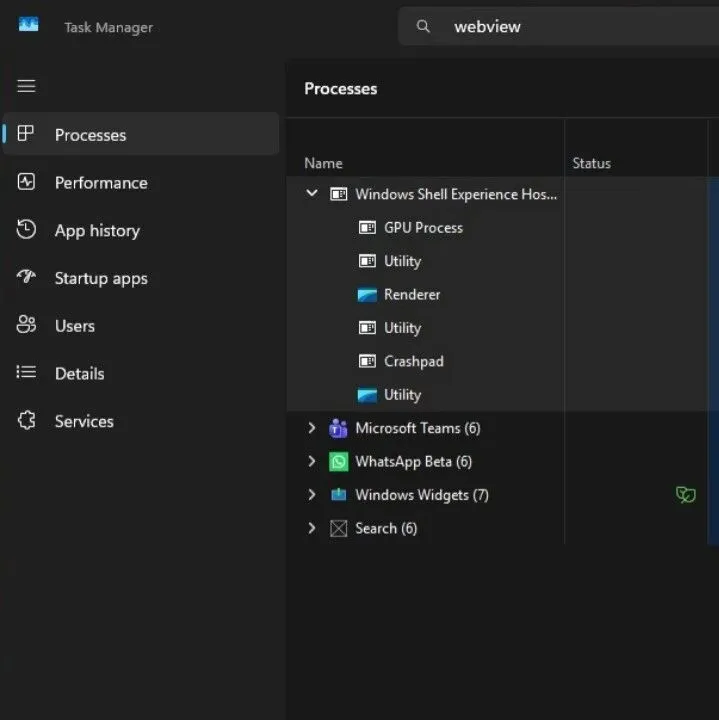This screenshot has width=719, height=720.
Task: Click the Windows Shell Experience Host icon
Action: pyautogui.click(x=339, y=194)
